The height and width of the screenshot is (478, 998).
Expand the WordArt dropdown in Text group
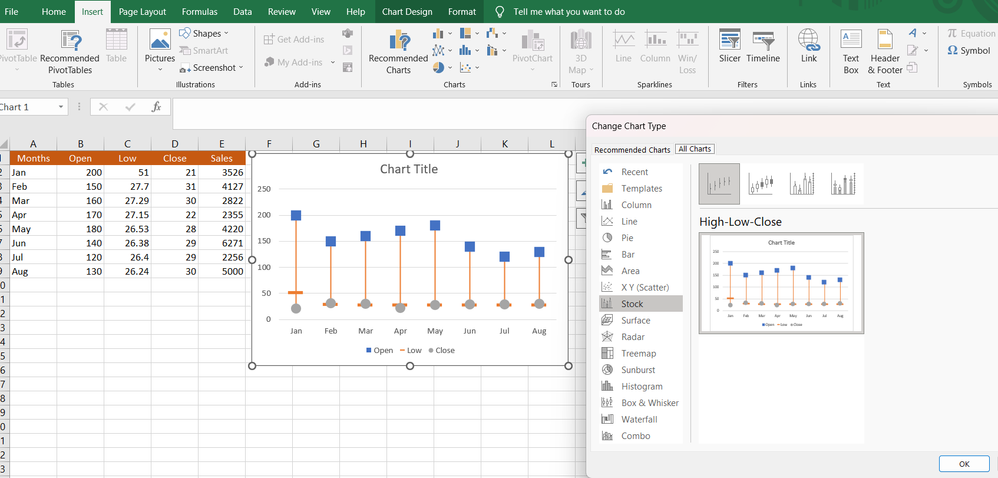click(x=925, y=33)
